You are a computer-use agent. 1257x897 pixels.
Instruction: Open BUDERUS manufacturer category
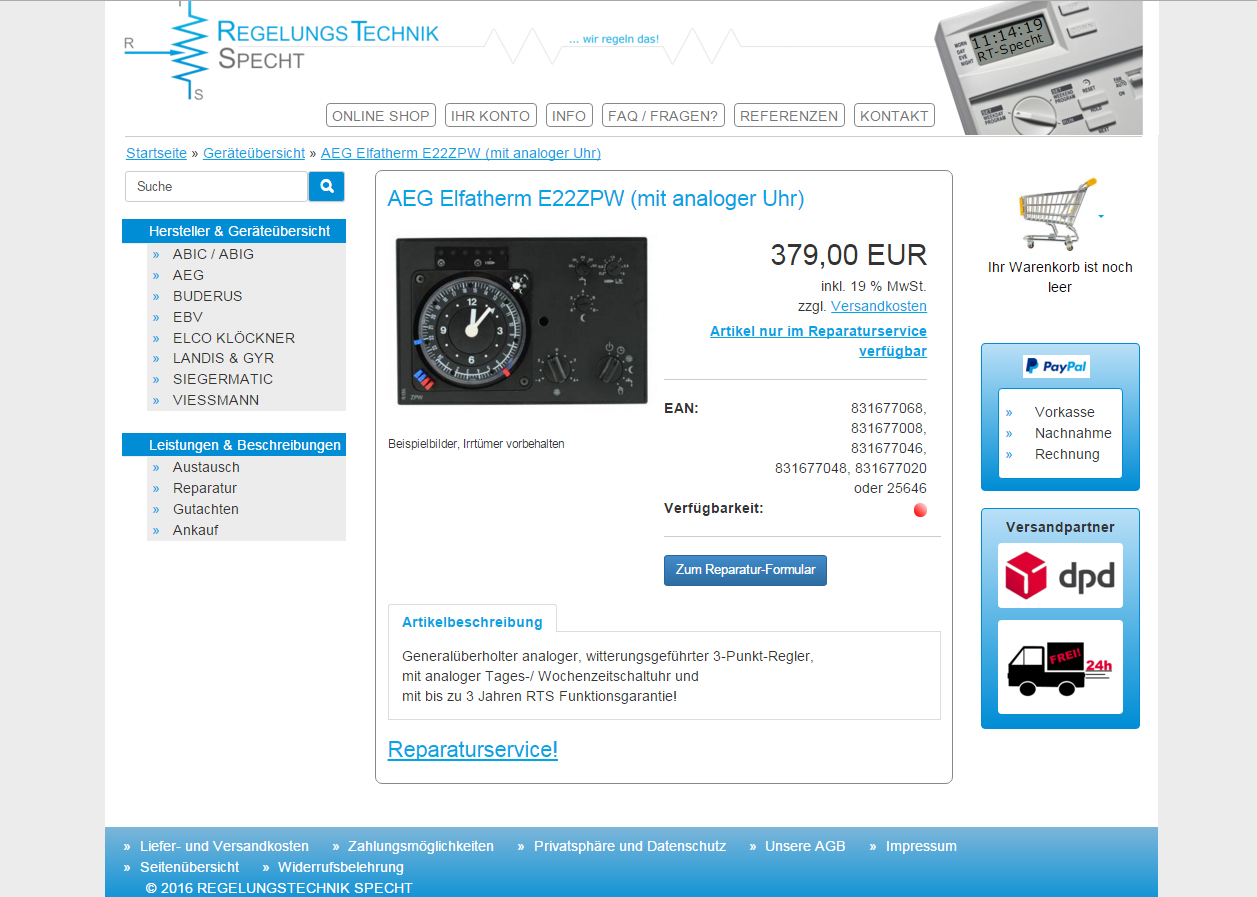[x=207, y=296]
